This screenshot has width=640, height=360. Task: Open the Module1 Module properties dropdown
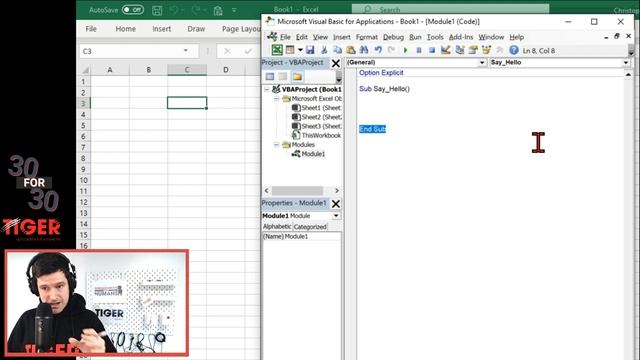click(x=336, y=216)
